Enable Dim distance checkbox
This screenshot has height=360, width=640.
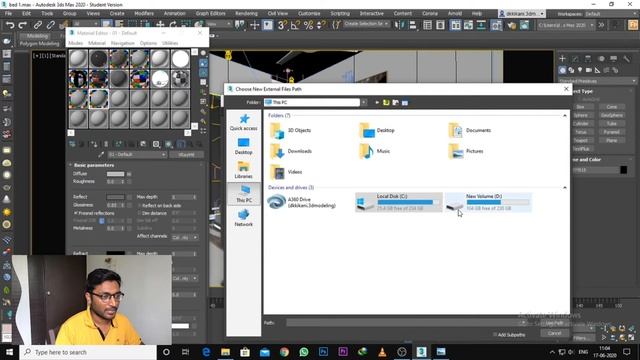(x=139, y=213)
